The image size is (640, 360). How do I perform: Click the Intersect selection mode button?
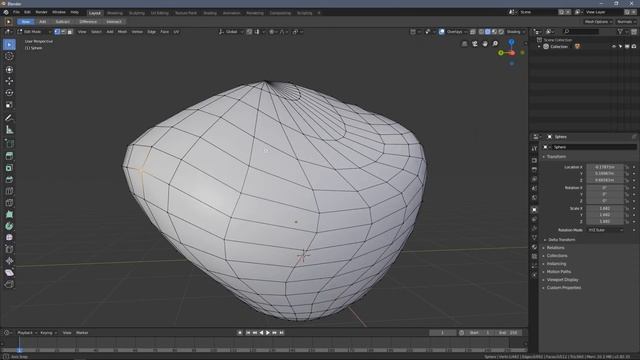tap(114, 22)
